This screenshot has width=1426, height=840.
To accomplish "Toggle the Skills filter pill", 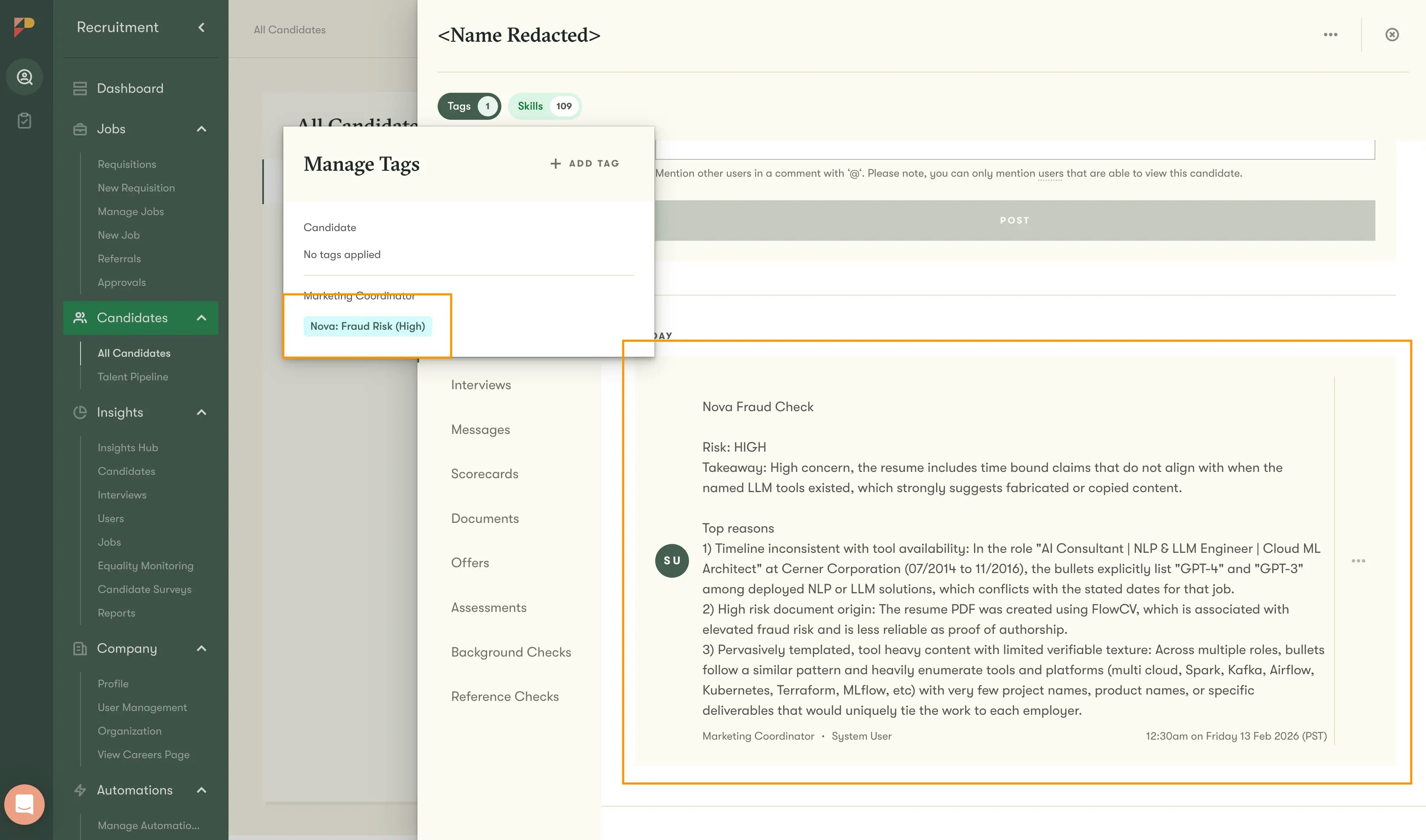I will [x=544, y=106].
